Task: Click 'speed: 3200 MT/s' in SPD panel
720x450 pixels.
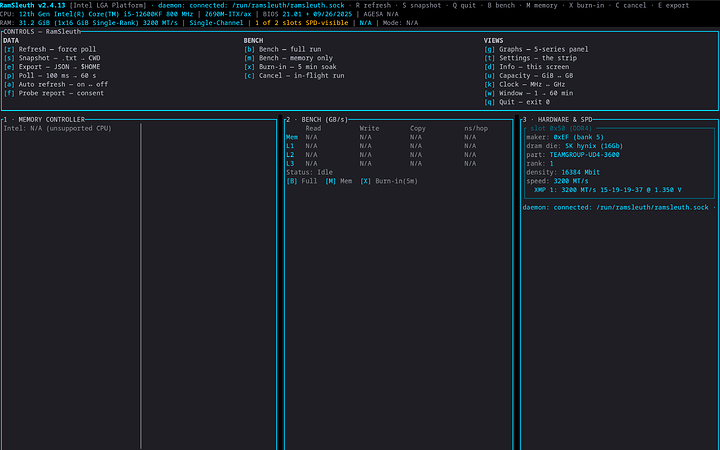Action: (557, 181)
